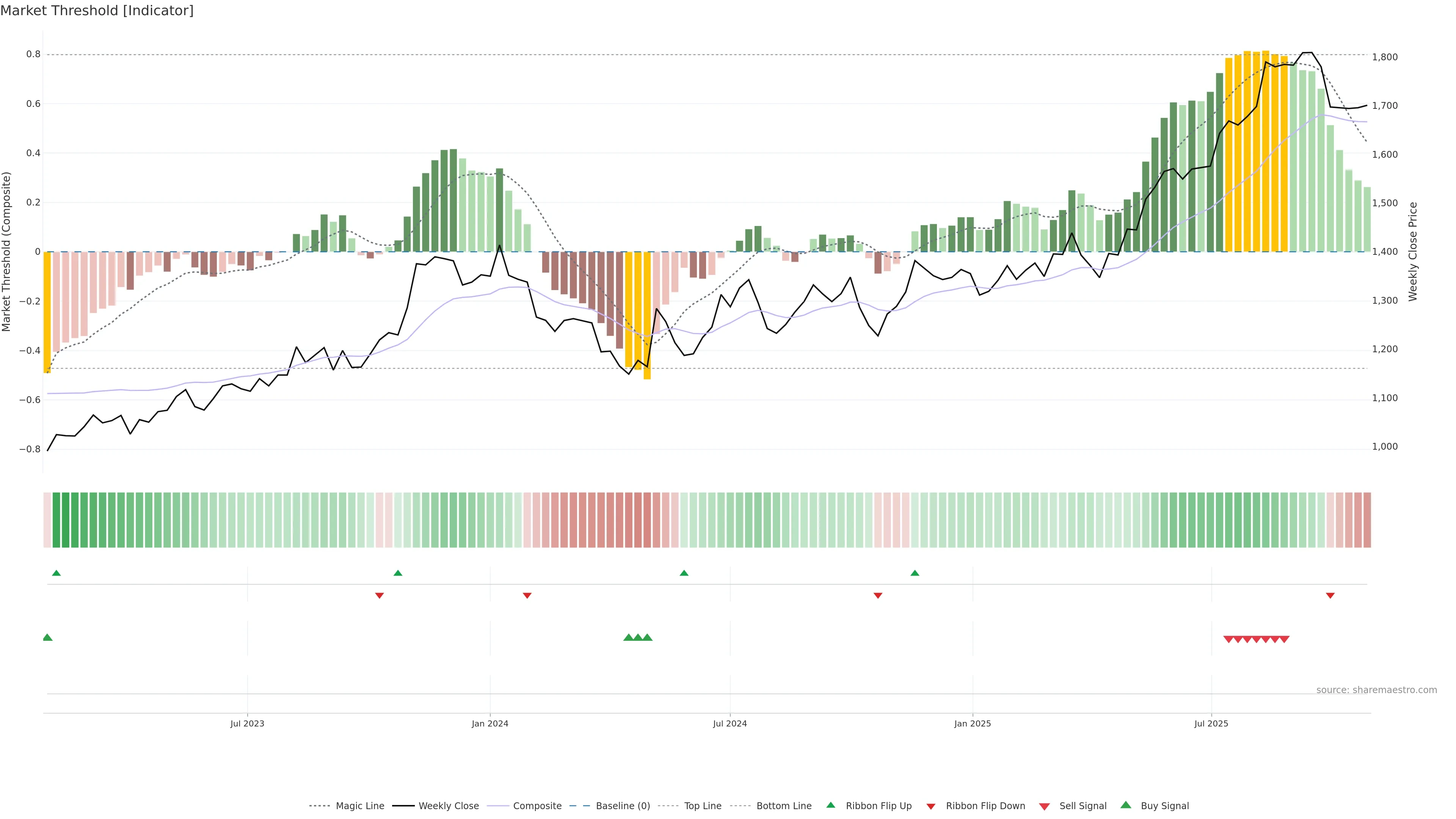Click the Ribbon Flip Up marker before Jul 2024
Image resolution: width=1456 pixels, height=819 pixels.
684,573
